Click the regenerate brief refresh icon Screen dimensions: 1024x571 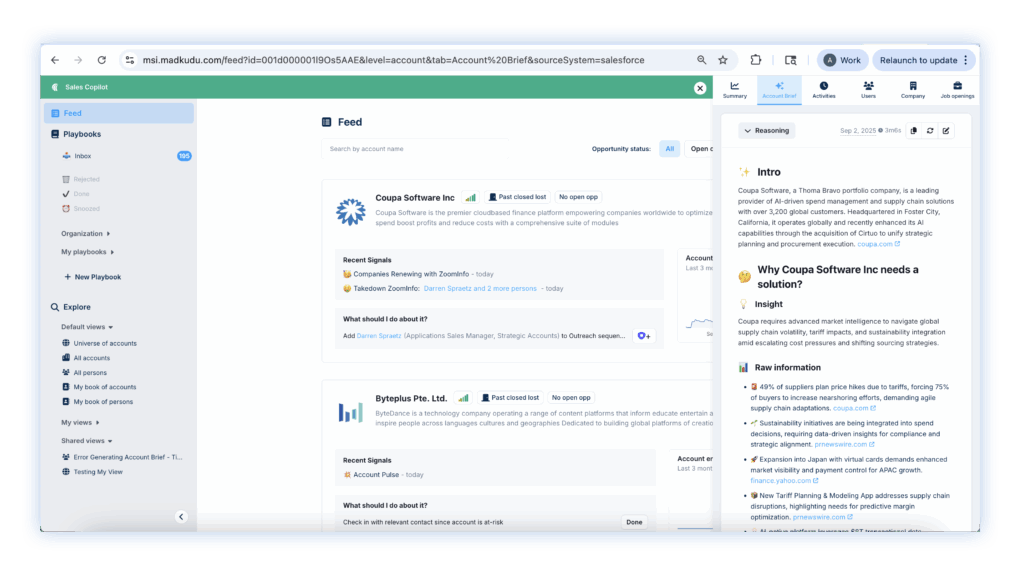[x=930, y=131]
